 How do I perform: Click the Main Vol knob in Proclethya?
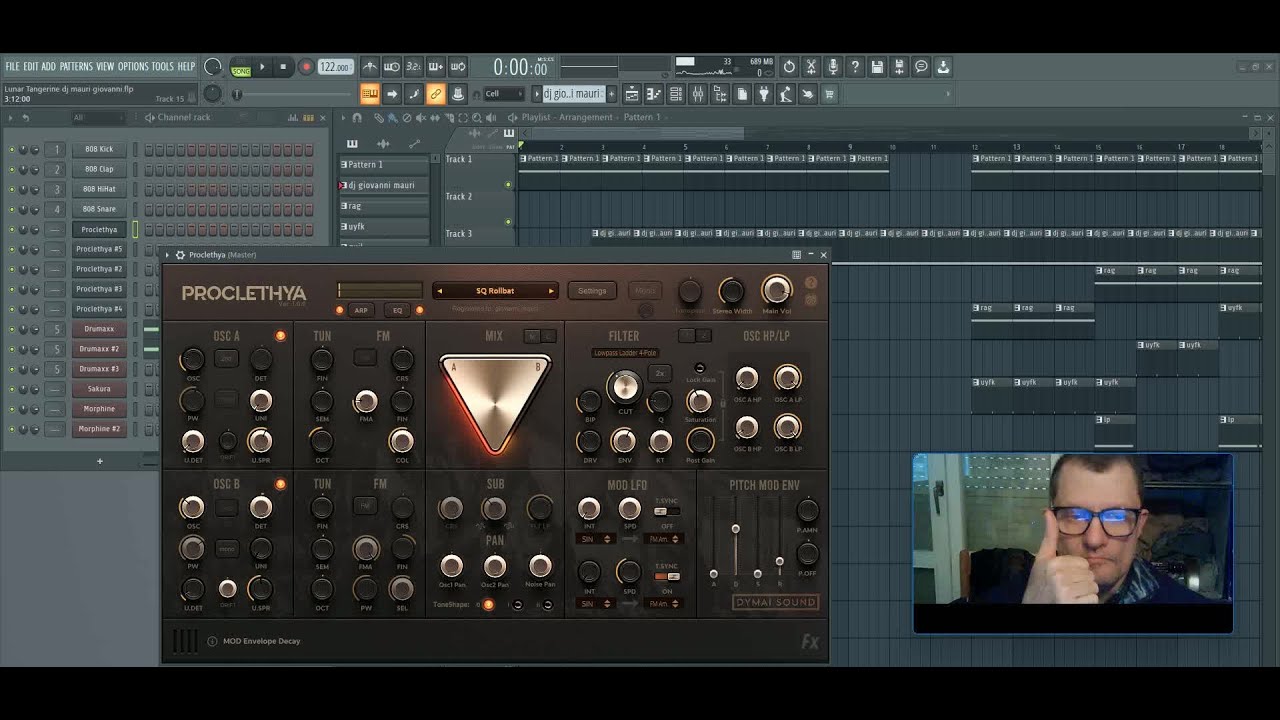(776, 289)
